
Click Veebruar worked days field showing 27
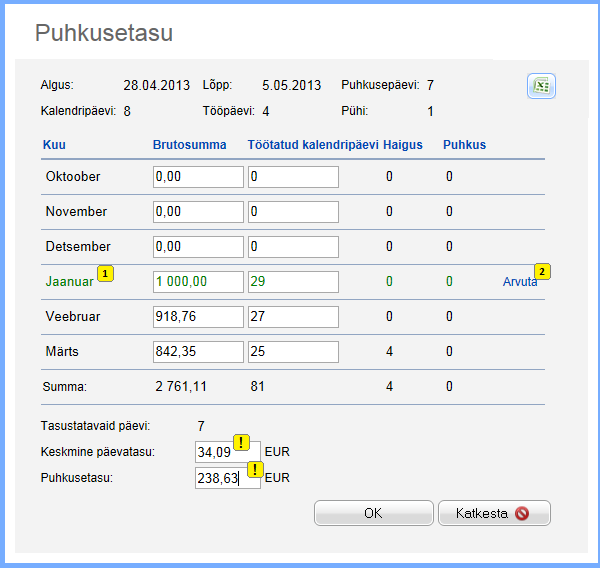click(293, 317)
